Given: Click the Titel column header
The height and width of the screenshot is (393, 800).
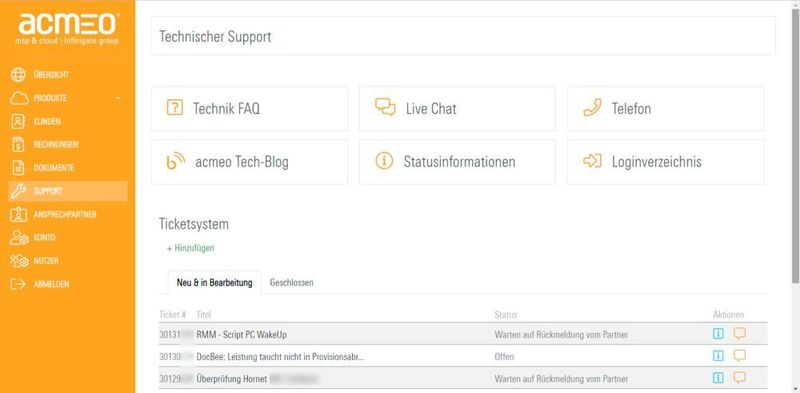Looking at the screenshot, I should 204,314.
